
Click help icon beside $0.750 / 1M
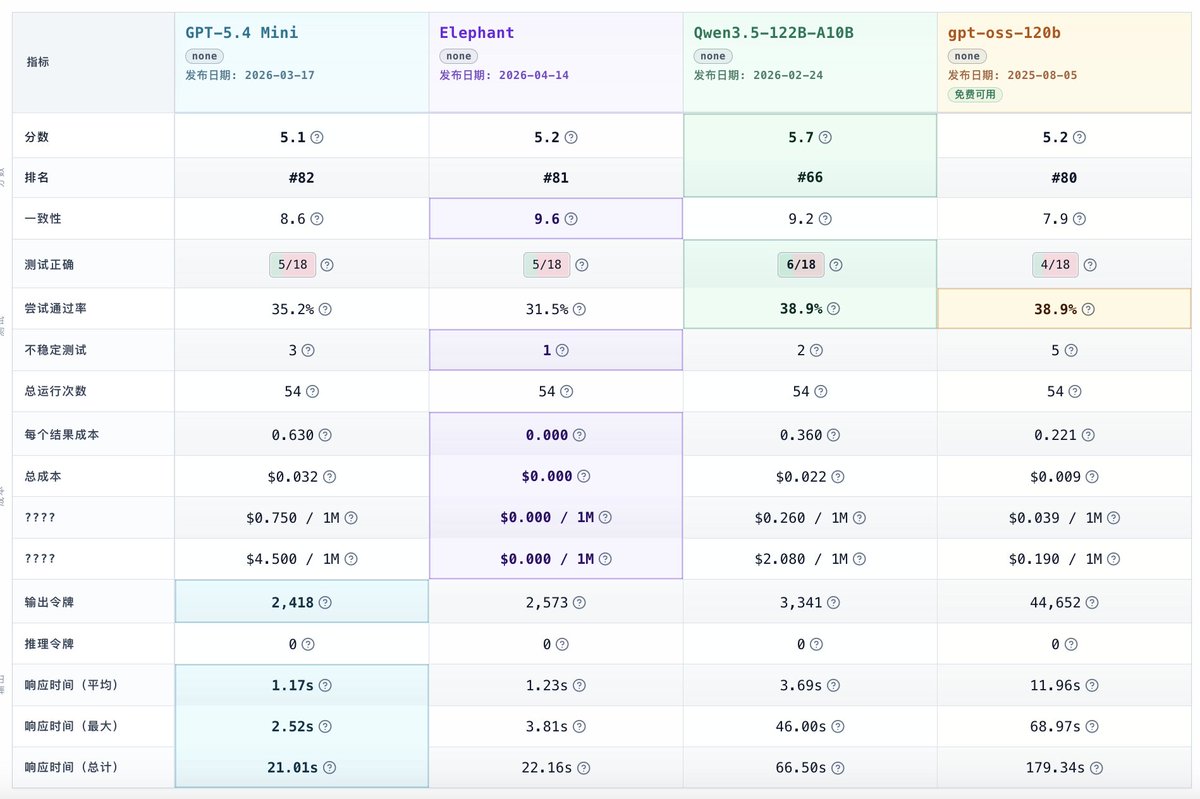click(351, 518)
